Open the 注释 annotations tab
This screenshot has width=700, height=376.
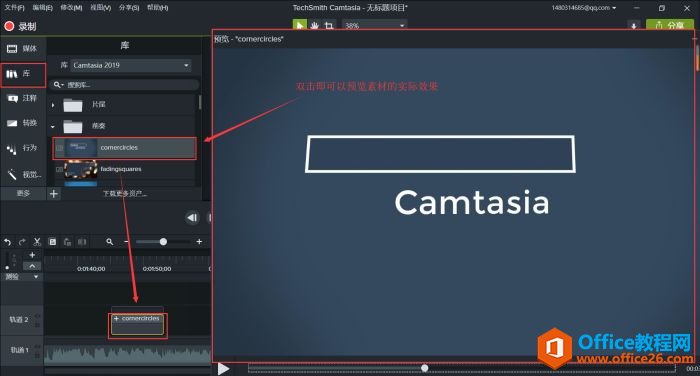pos(22,98)
